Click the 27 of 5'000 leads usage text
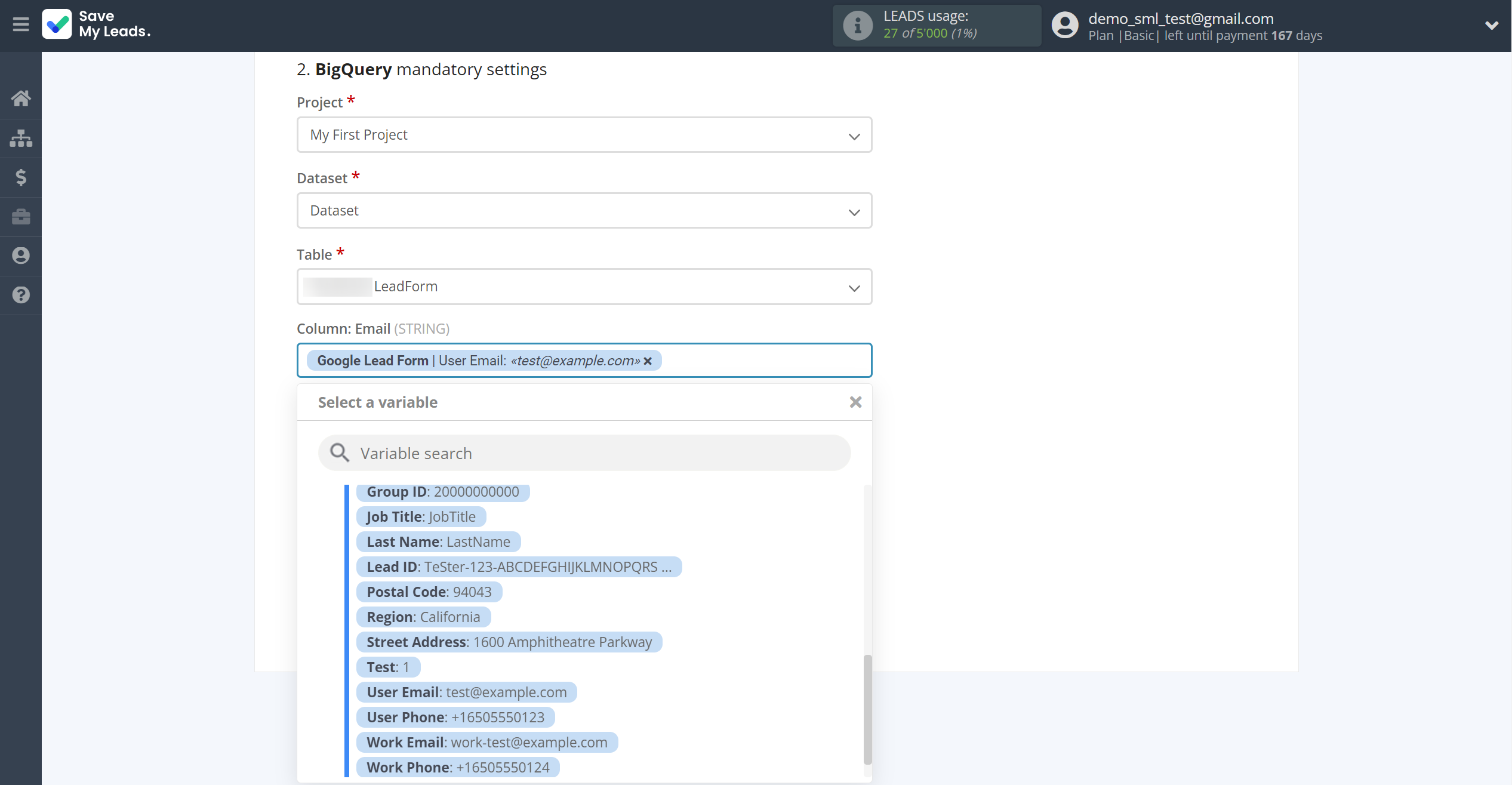The height and width of the screenshot is (785, 1512). pyautogui.click(x=930, y=33)
